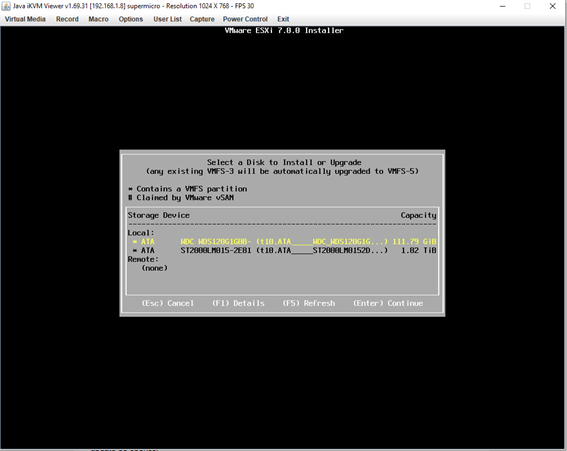Screen dimensions: 567x451
Task: Click the VMware ESXi 7.0.0 Installer title
Action: point(284,31)
